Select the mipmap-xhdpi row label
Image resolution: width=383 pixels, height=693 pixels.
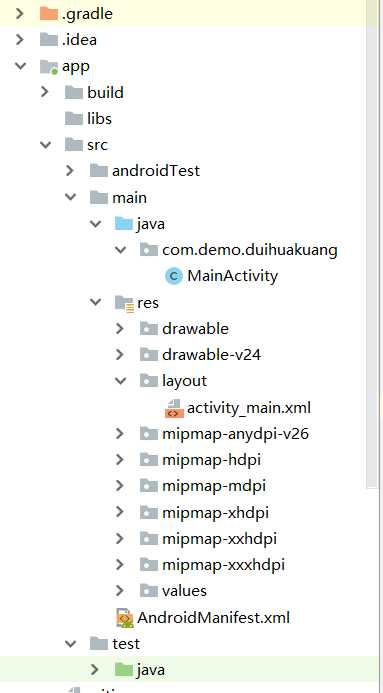(x=215, y=513)
